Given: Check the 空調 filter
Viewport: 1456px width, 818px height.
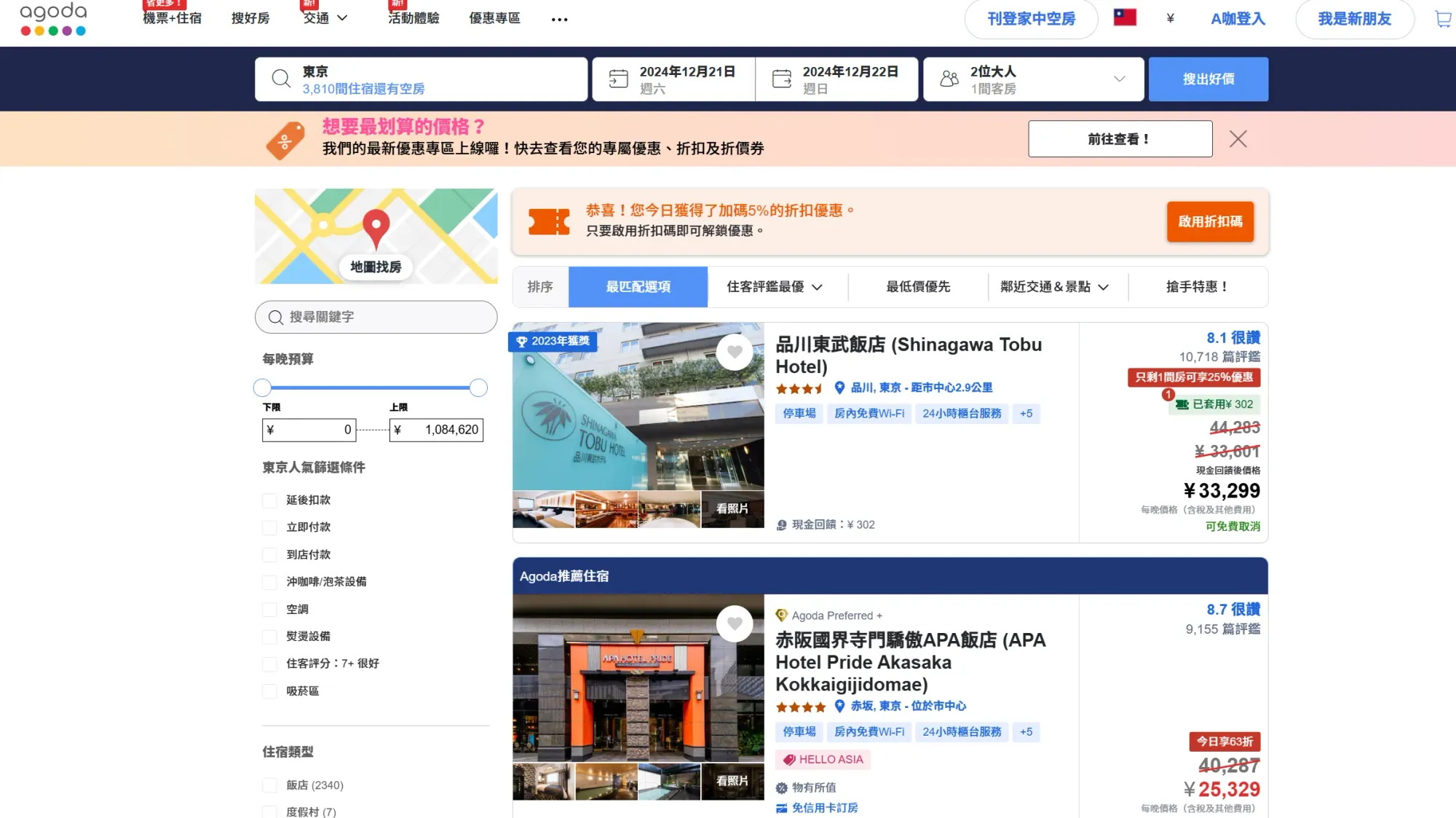Looking at the screenshot, I should 269,610.
